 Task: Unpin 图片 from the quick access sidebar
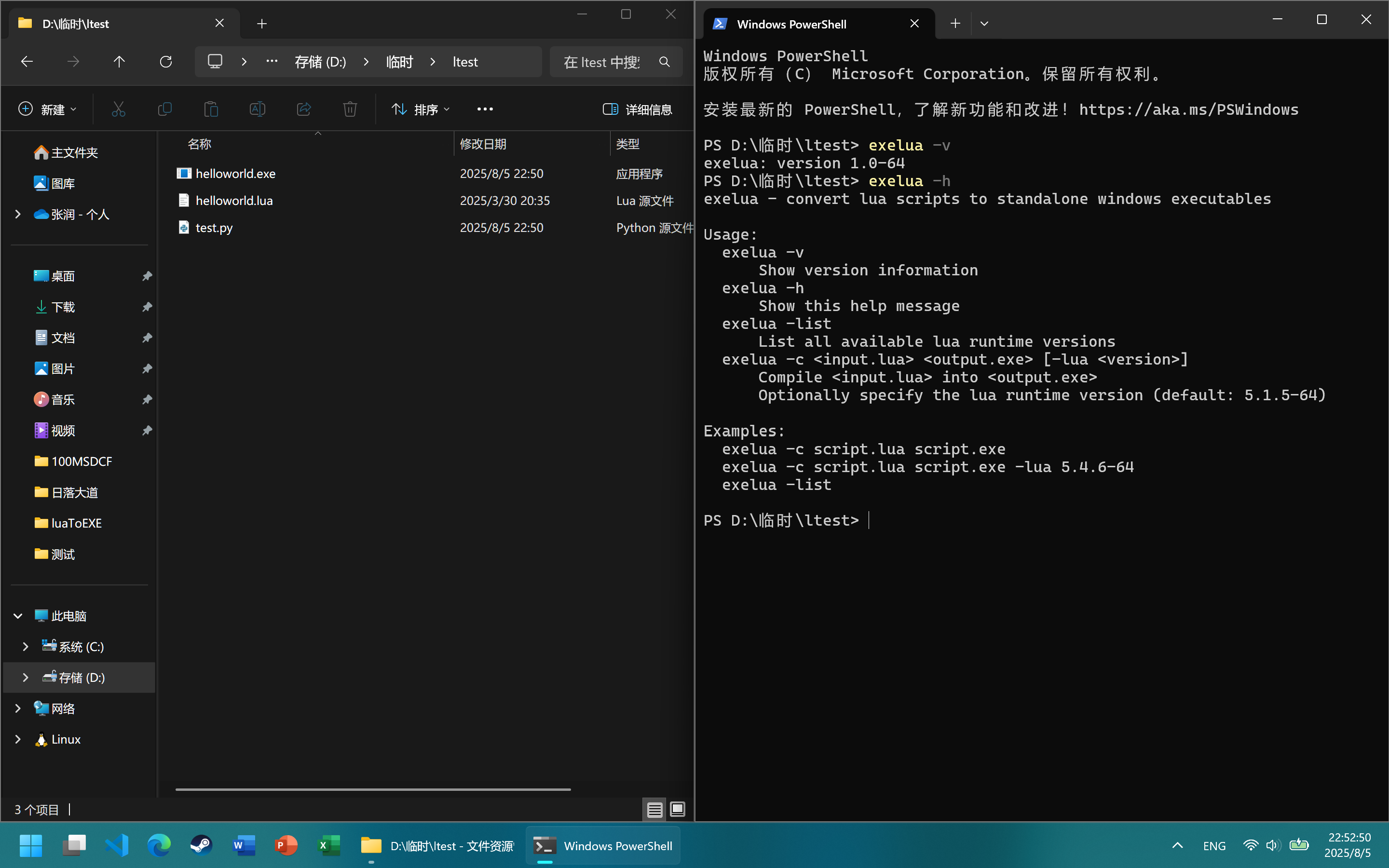click(x=147, y=368)
